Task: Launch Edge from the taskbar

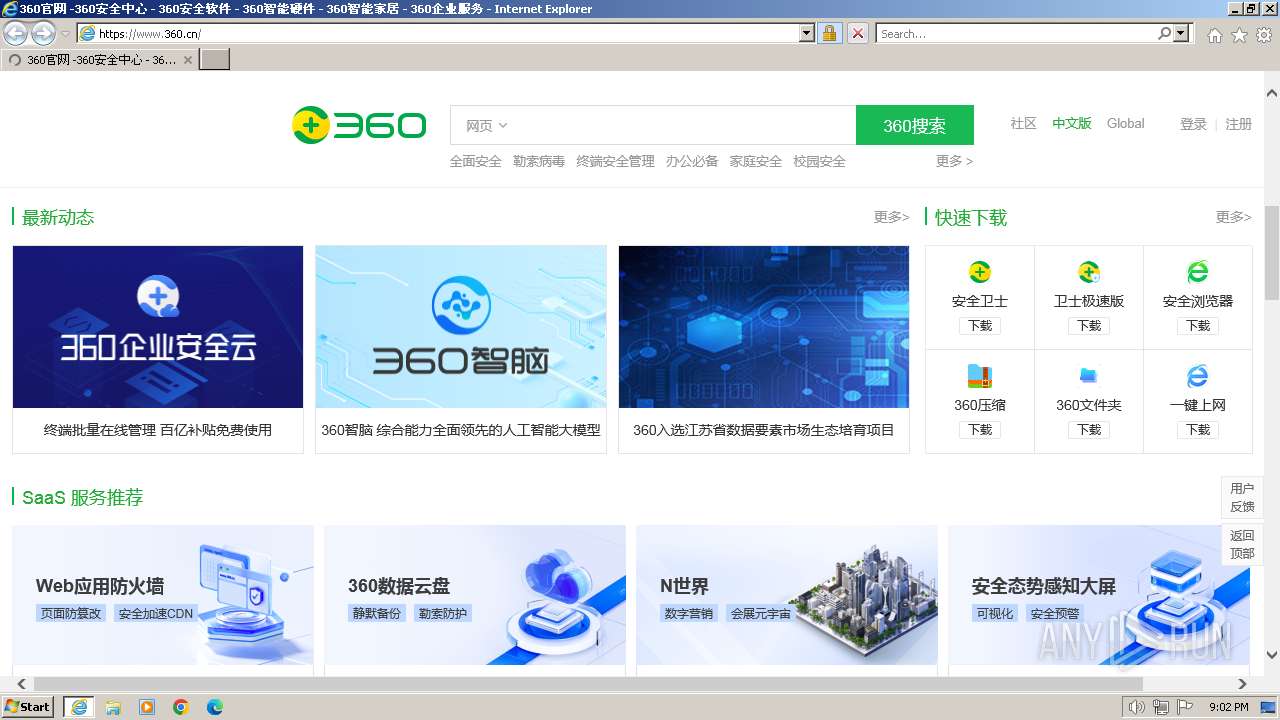Action: [x=215, y=707]
